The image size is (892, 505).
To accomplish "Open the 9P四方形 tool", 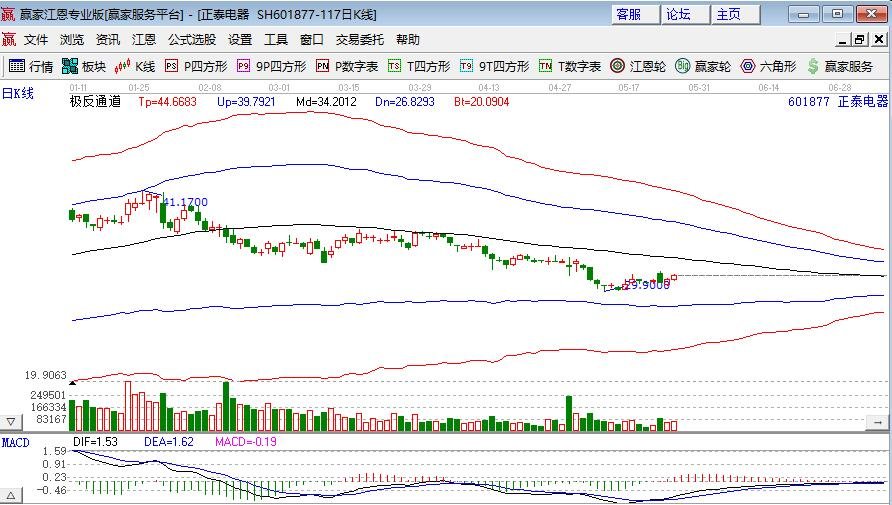I will (x=271, y=67).
